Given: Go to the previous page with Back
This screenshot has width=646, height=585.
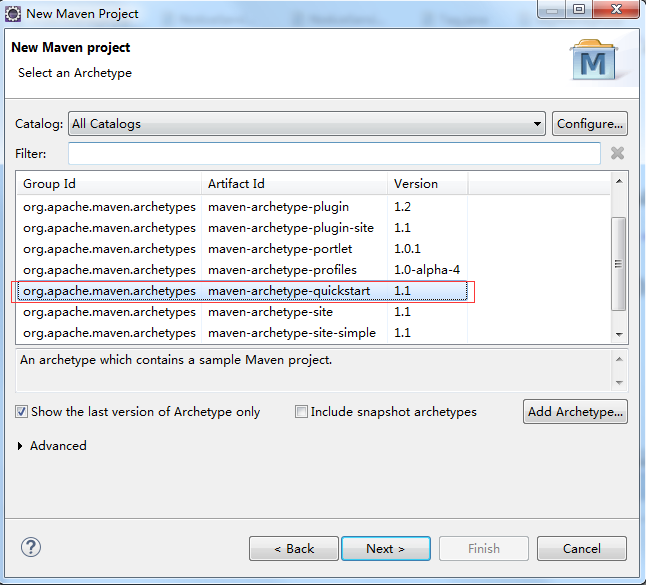Looking at the screenshot, I should 294,549.
